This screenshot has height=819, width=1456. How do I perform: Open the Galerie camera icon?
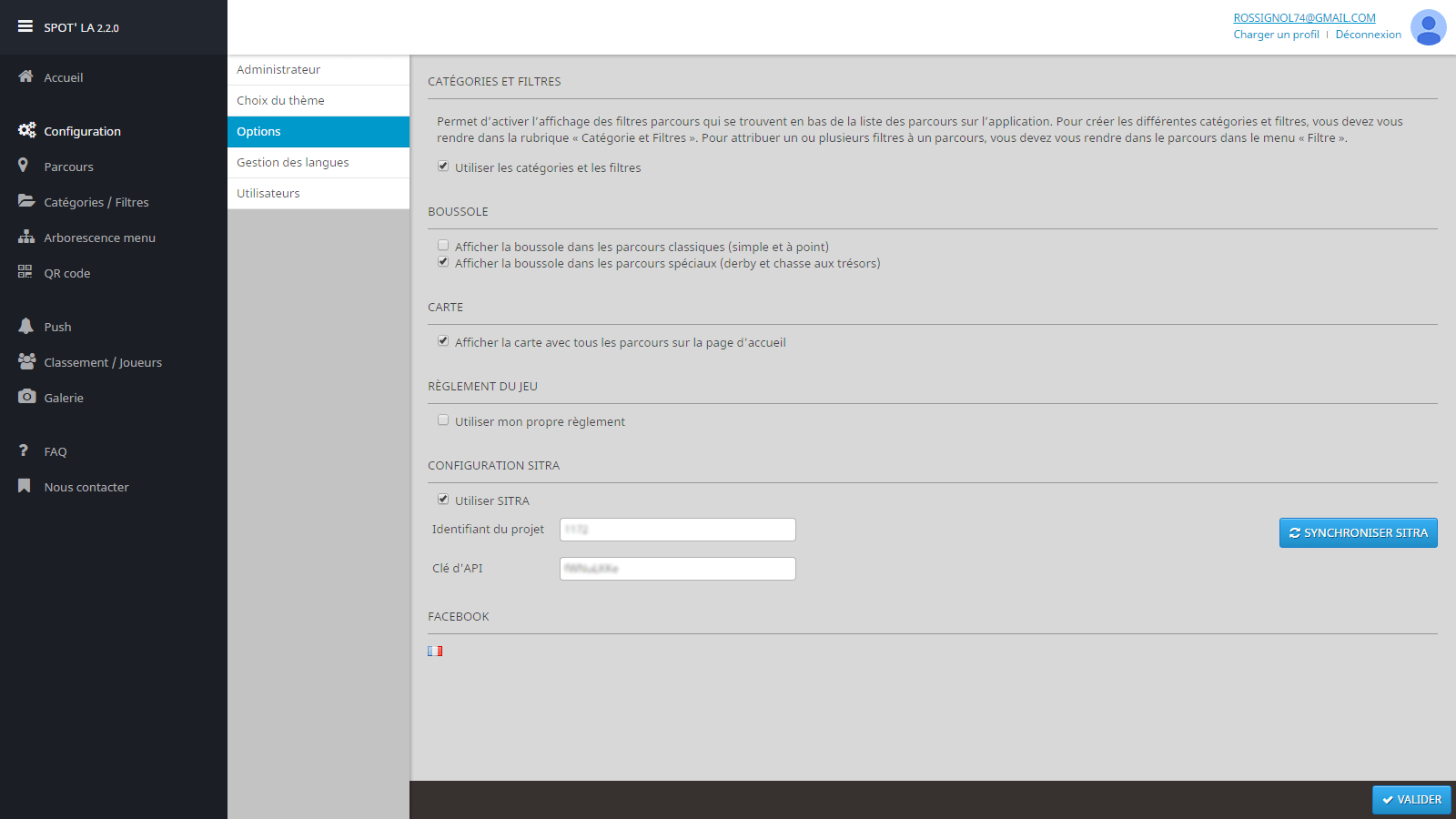25,397
